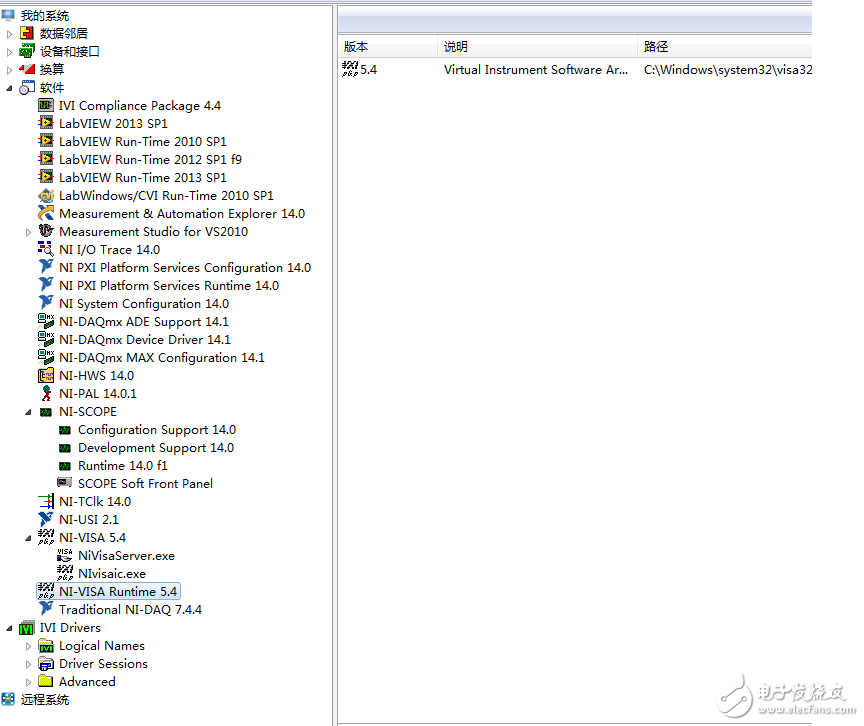The image size is (864, 726).
Task: Click the NI-USI 2.1 icon
Action: (46, 519)
